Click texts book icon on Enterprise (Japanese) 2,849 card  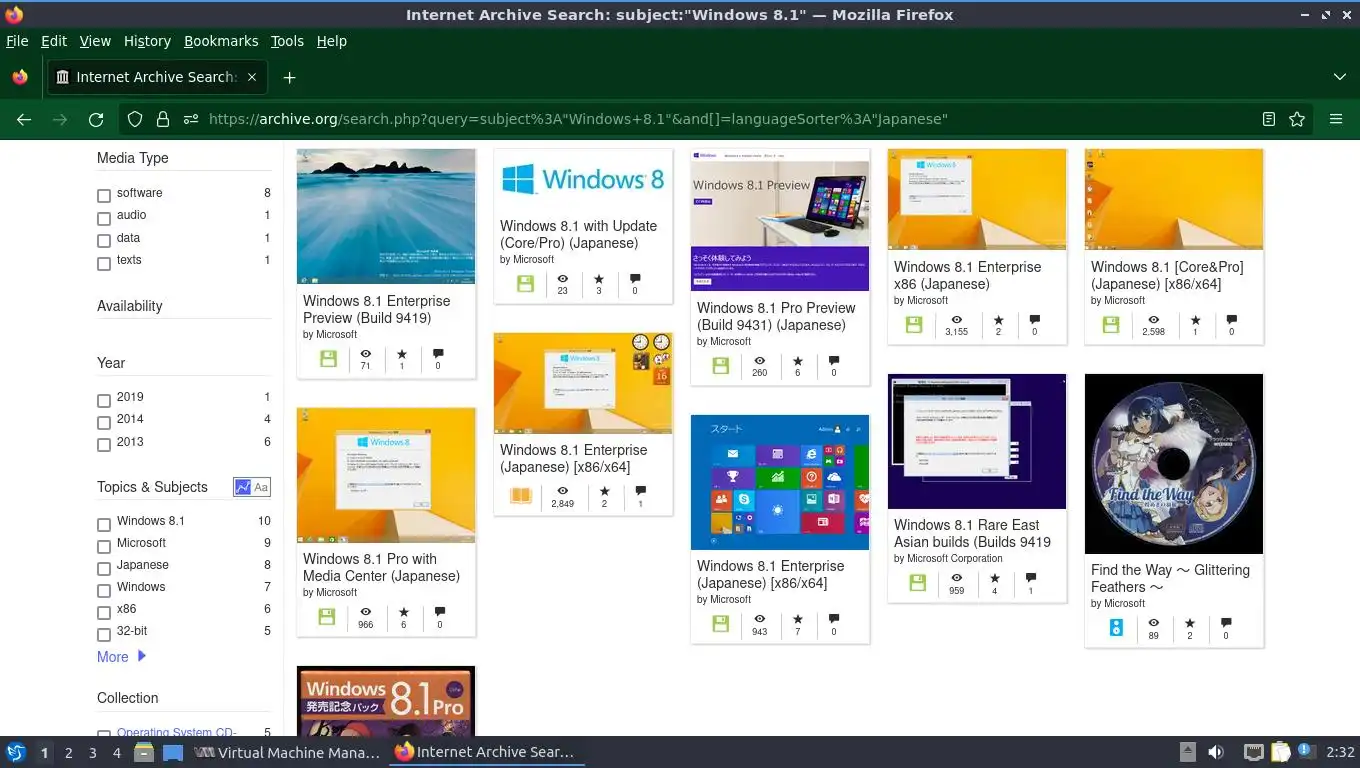point(521,496)
